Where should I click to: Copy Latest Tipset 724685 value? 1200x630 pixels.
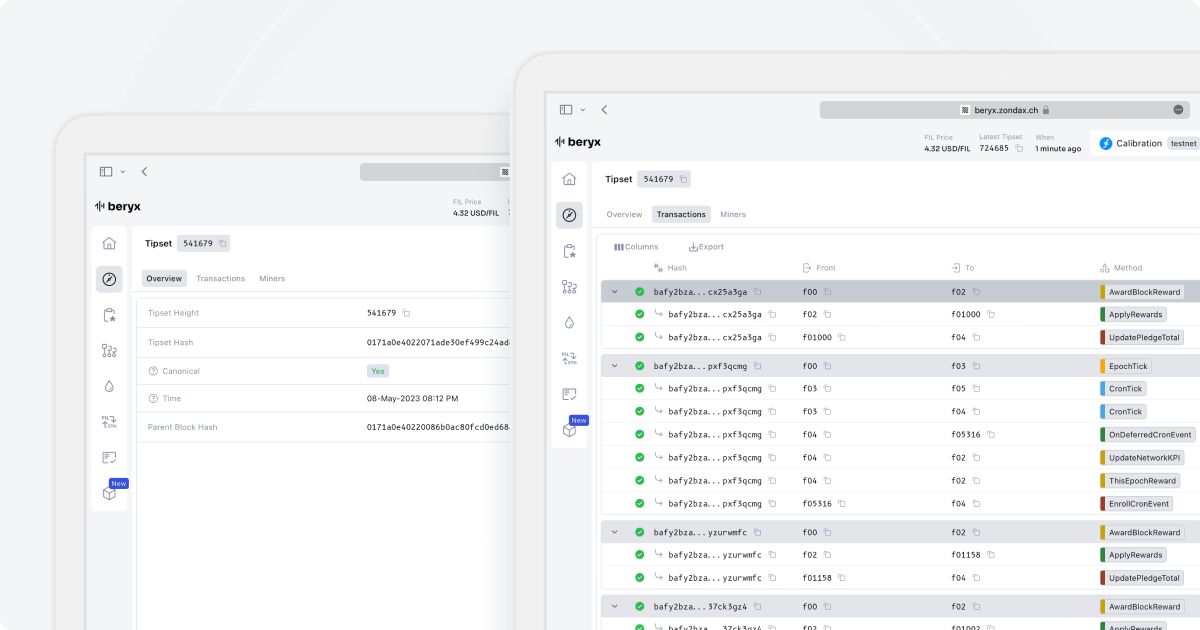pos(1018,148)
